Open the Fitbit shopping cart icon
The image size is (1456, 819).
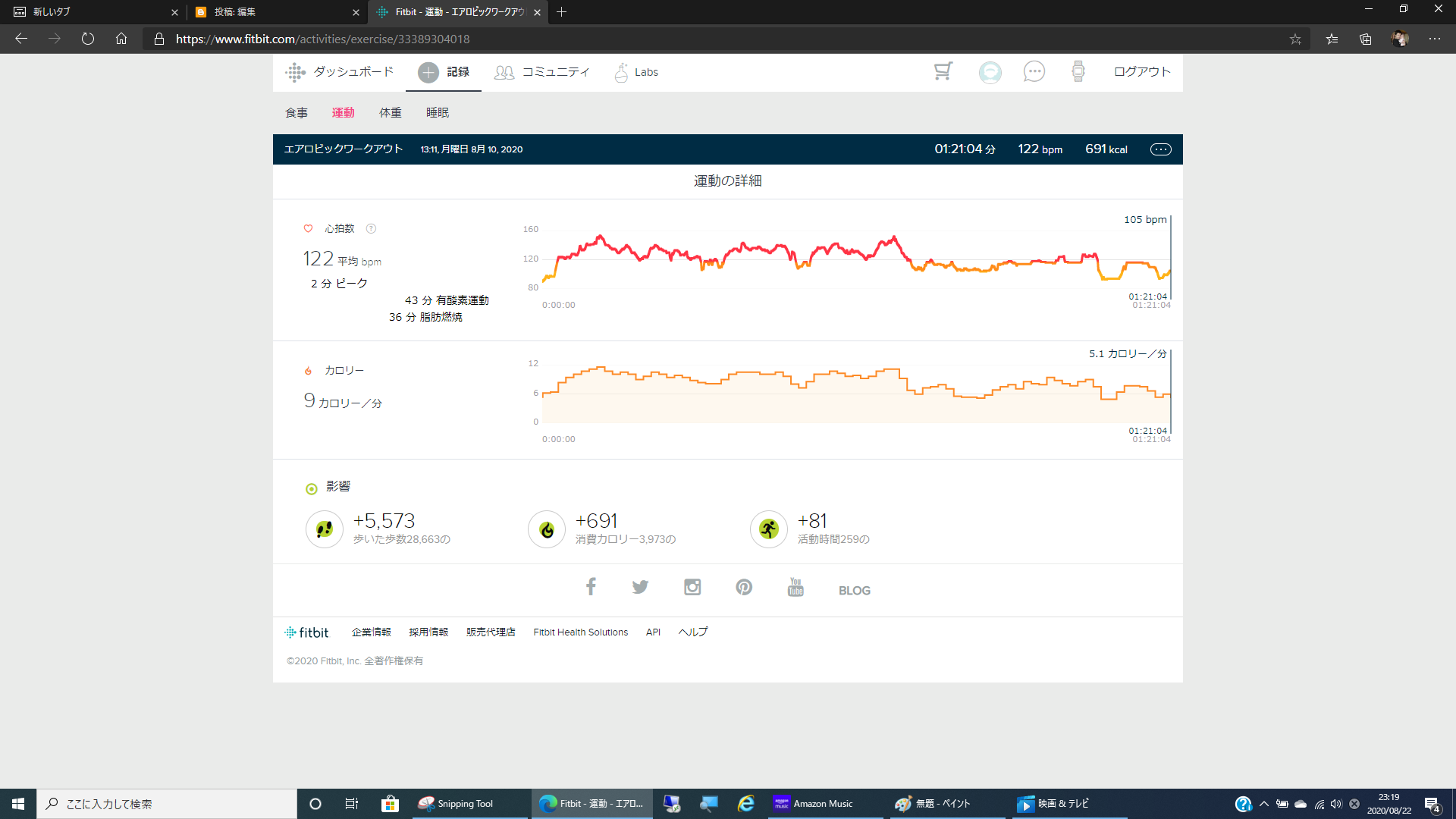pyautogui.click(x=943, y=71)
